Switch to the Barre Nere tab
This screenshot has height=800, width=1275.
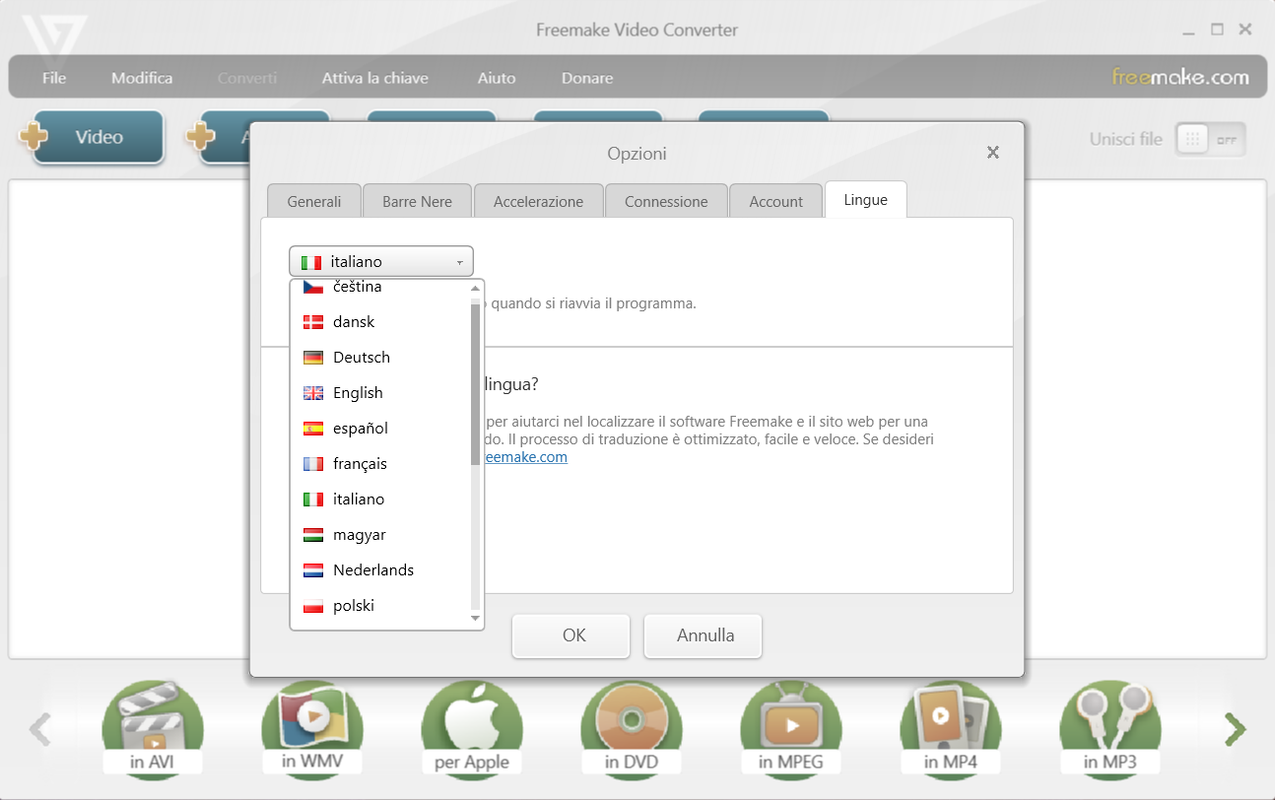tap(417, 201)
